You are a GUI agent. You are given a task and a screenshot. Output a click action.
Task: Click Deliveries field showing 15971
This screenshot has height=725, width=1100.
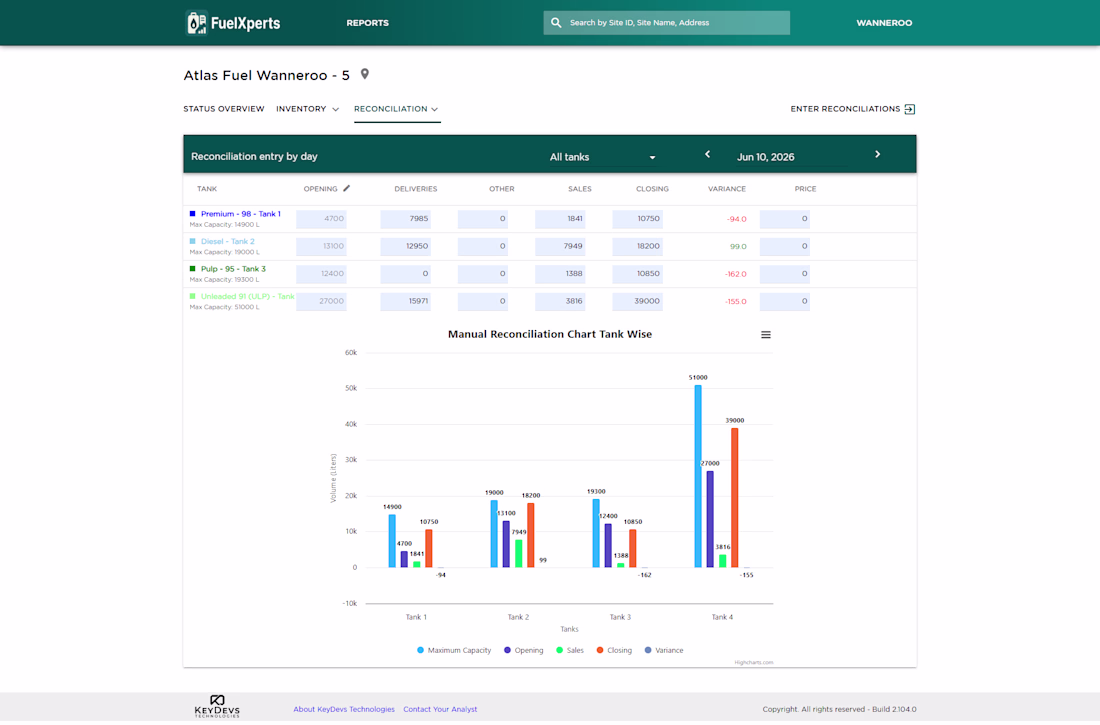tap(405, 301)
